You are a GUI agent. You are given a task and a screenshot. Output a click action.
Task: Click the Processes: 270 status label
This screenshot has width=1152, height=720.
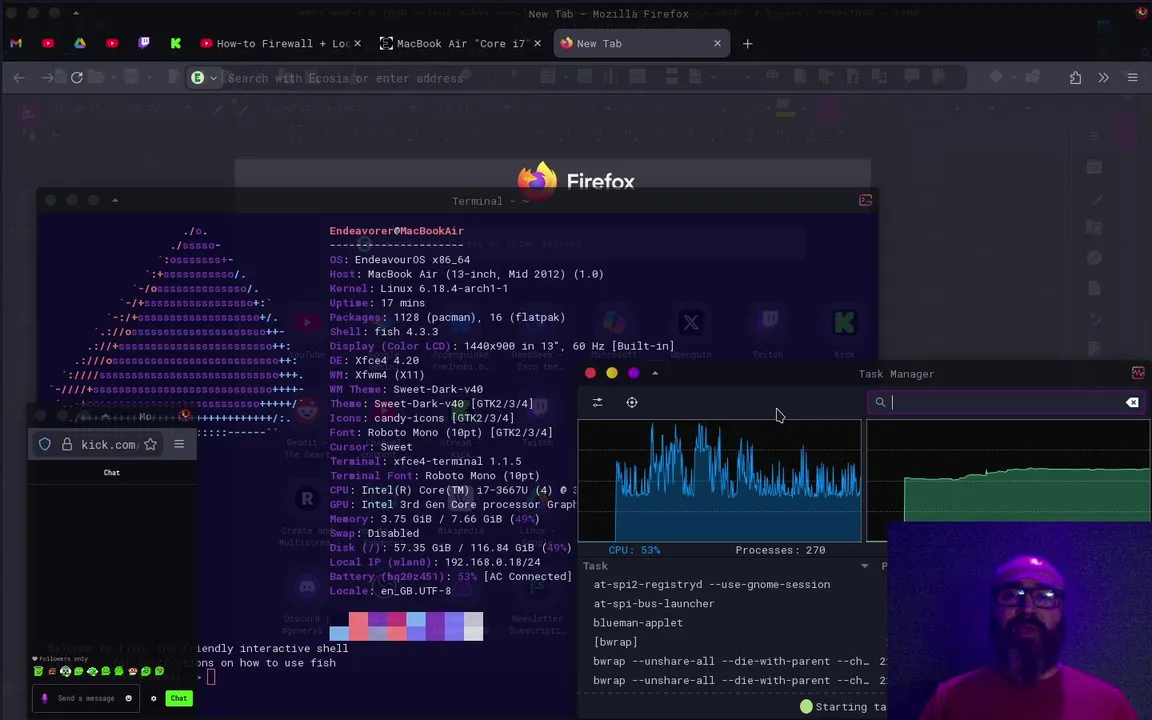pyautogui.click(x=780, y=550)
